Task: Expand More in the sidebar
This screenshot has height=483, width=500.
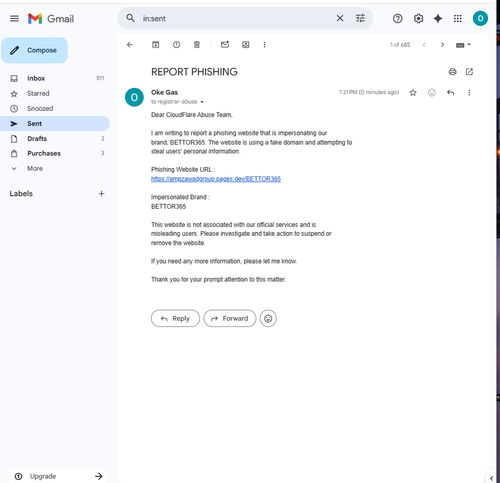Action: [x=55, y=168]
